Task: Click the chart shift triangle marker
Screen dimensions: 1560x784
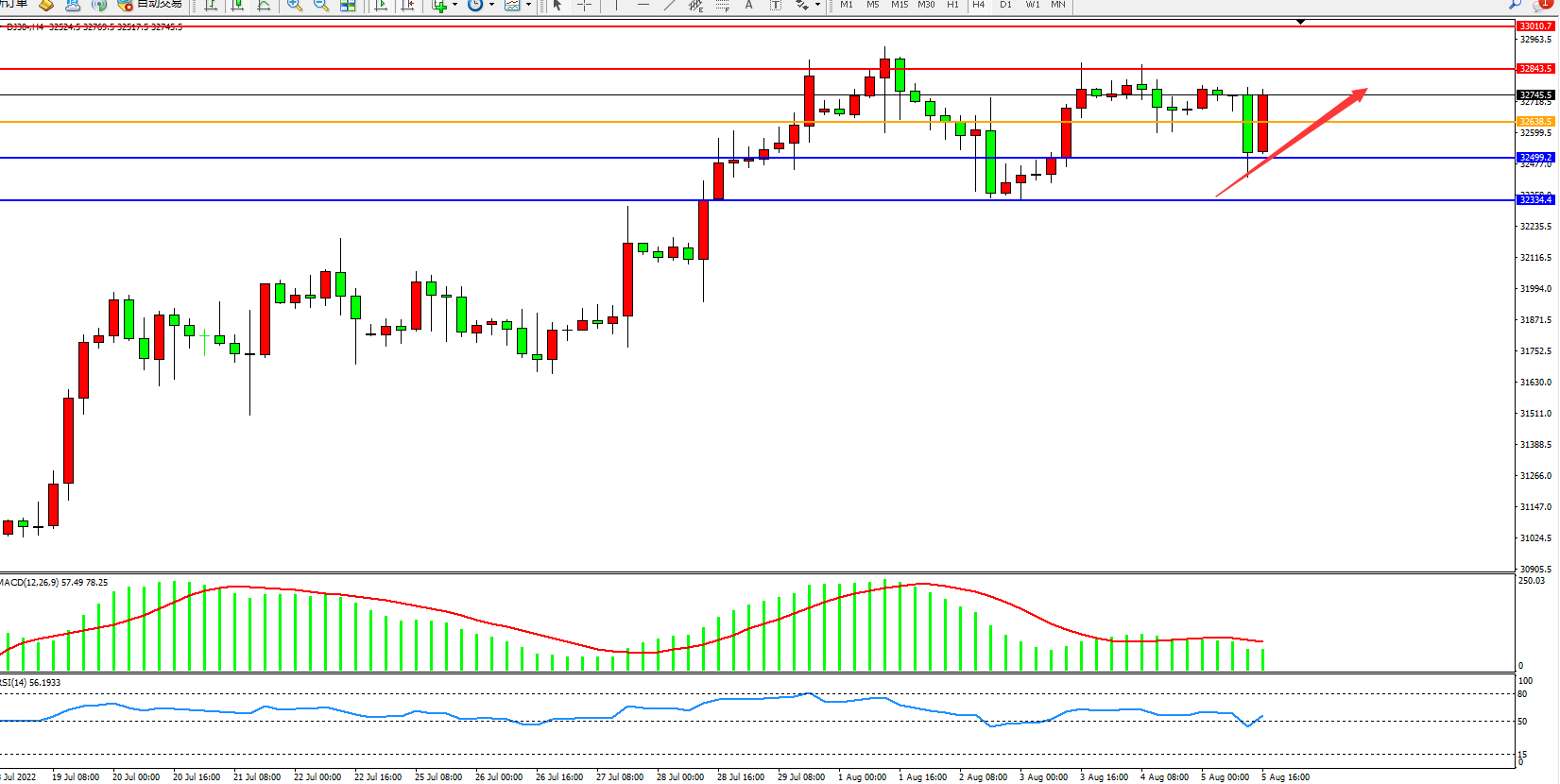Action: (1300, 22)
